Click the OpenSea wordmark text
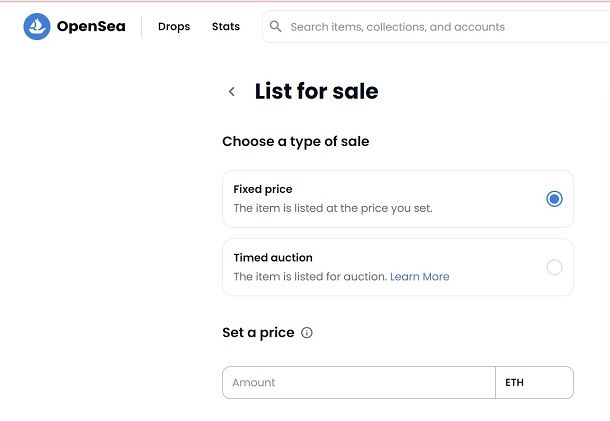 point(91,26)
